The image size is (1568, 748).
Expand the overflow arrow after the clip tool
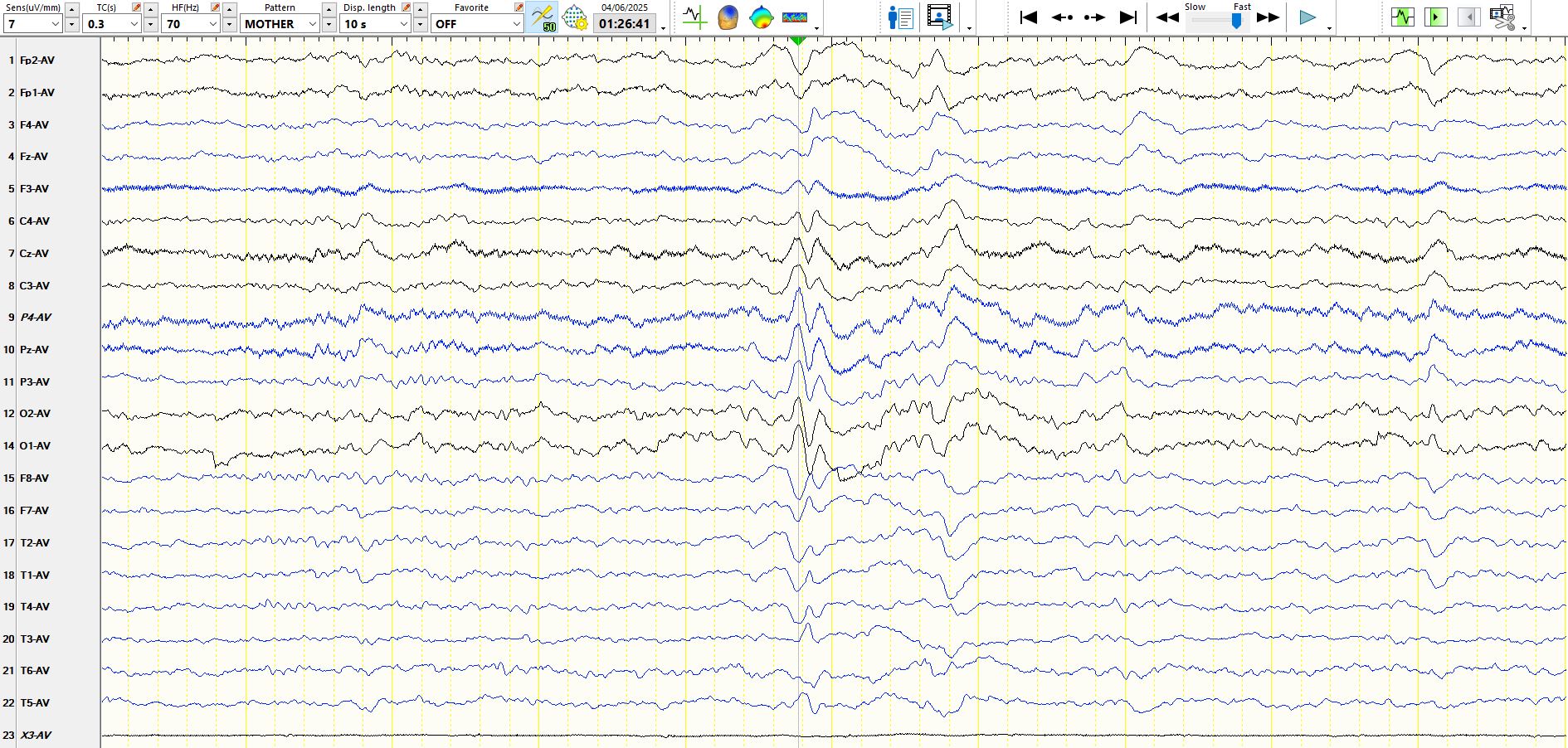[x=1525, y=28]
